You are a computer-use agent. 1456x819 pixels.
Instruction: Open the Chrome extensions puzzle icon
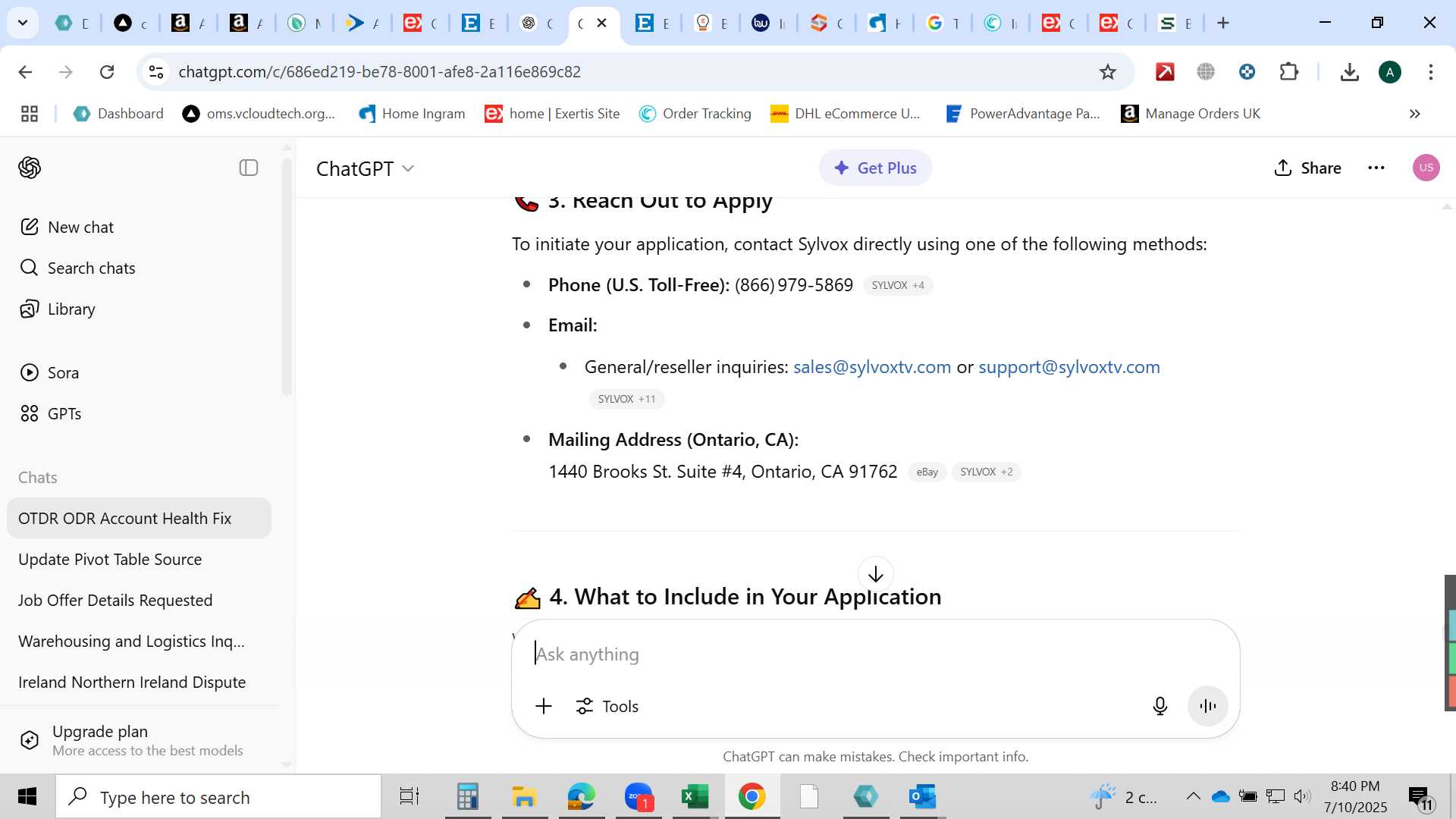[1289, 71]
